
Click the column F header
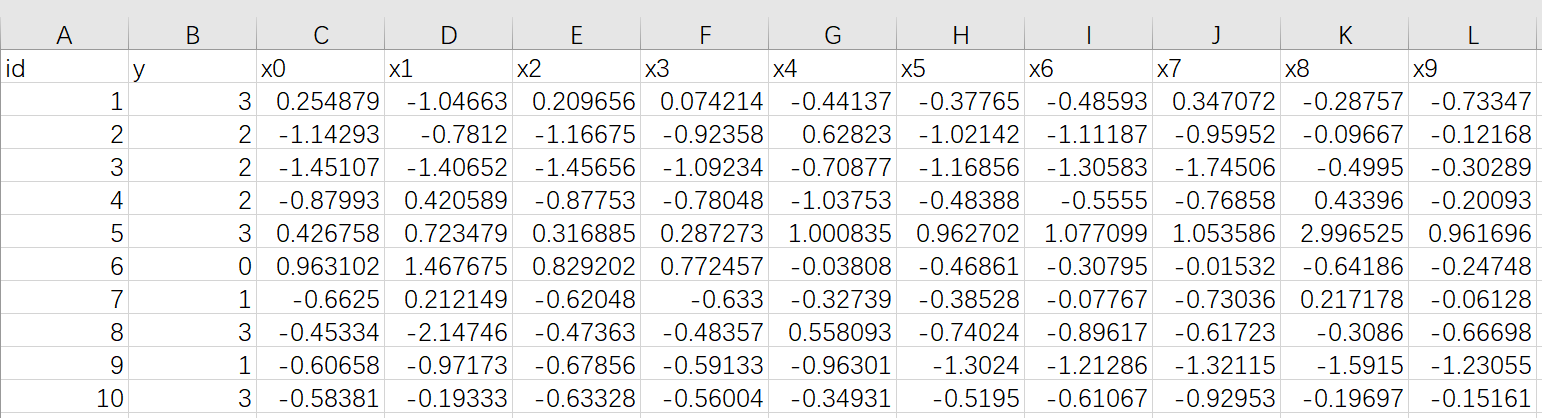tap(704, 36)
